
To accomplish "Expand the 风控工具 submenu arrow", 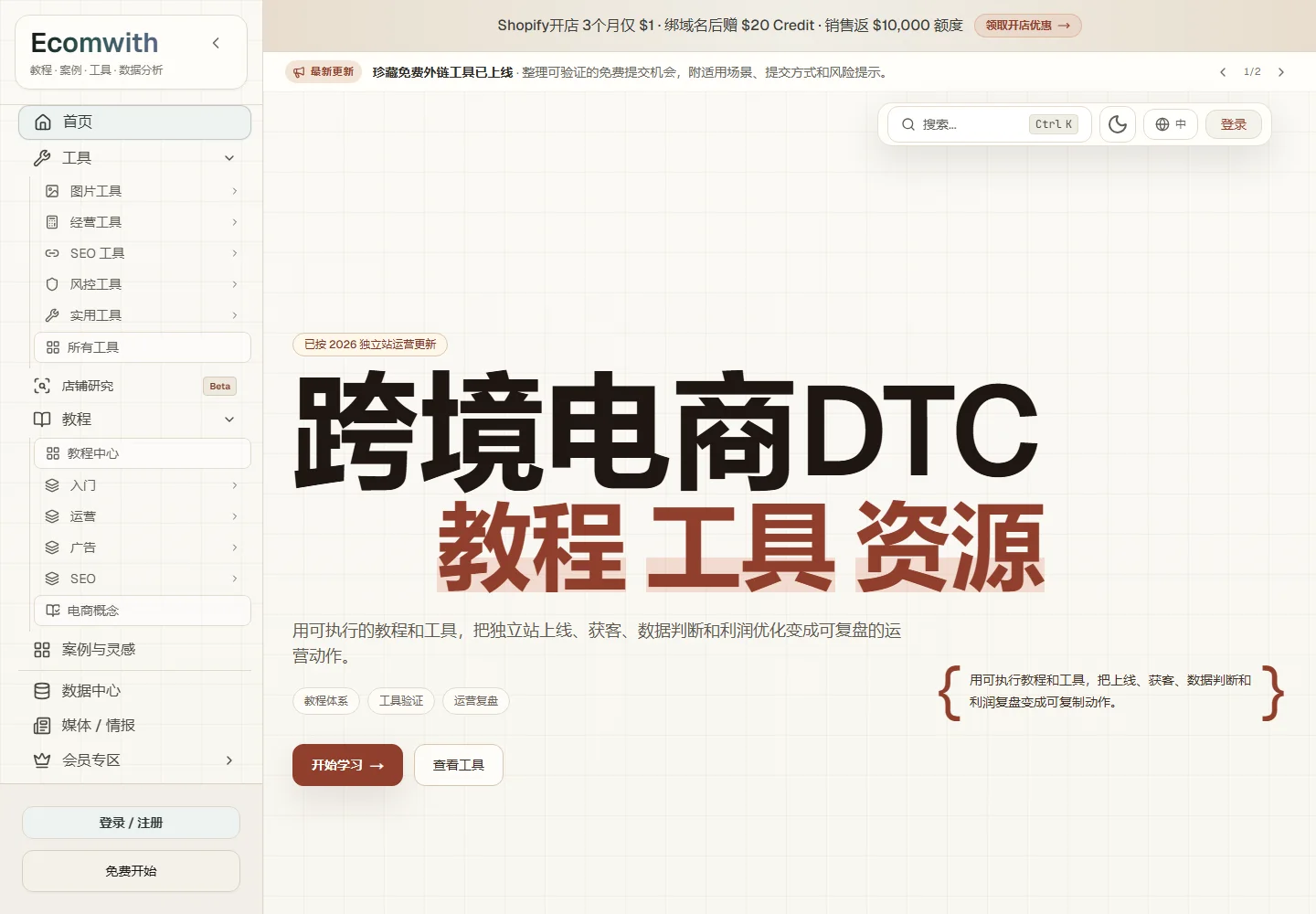I will 235,284.
